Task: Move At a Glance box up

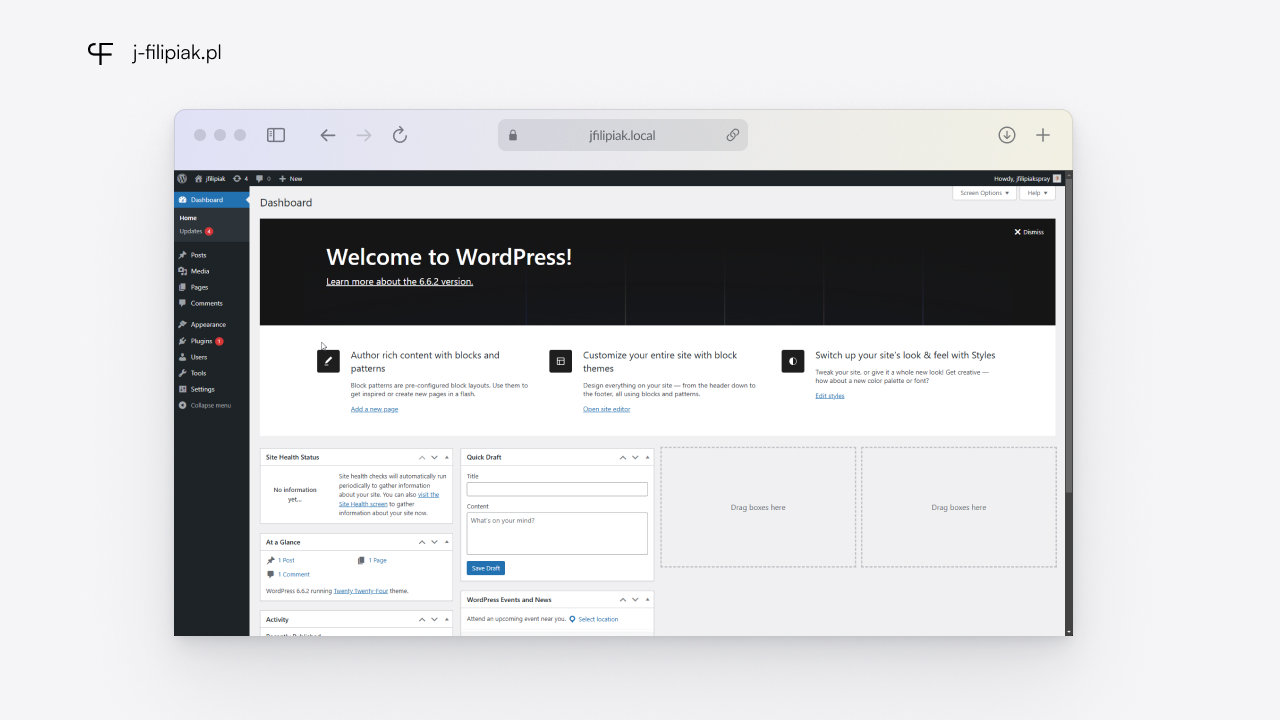Action: pyautogui.click(x=422, y=542)
